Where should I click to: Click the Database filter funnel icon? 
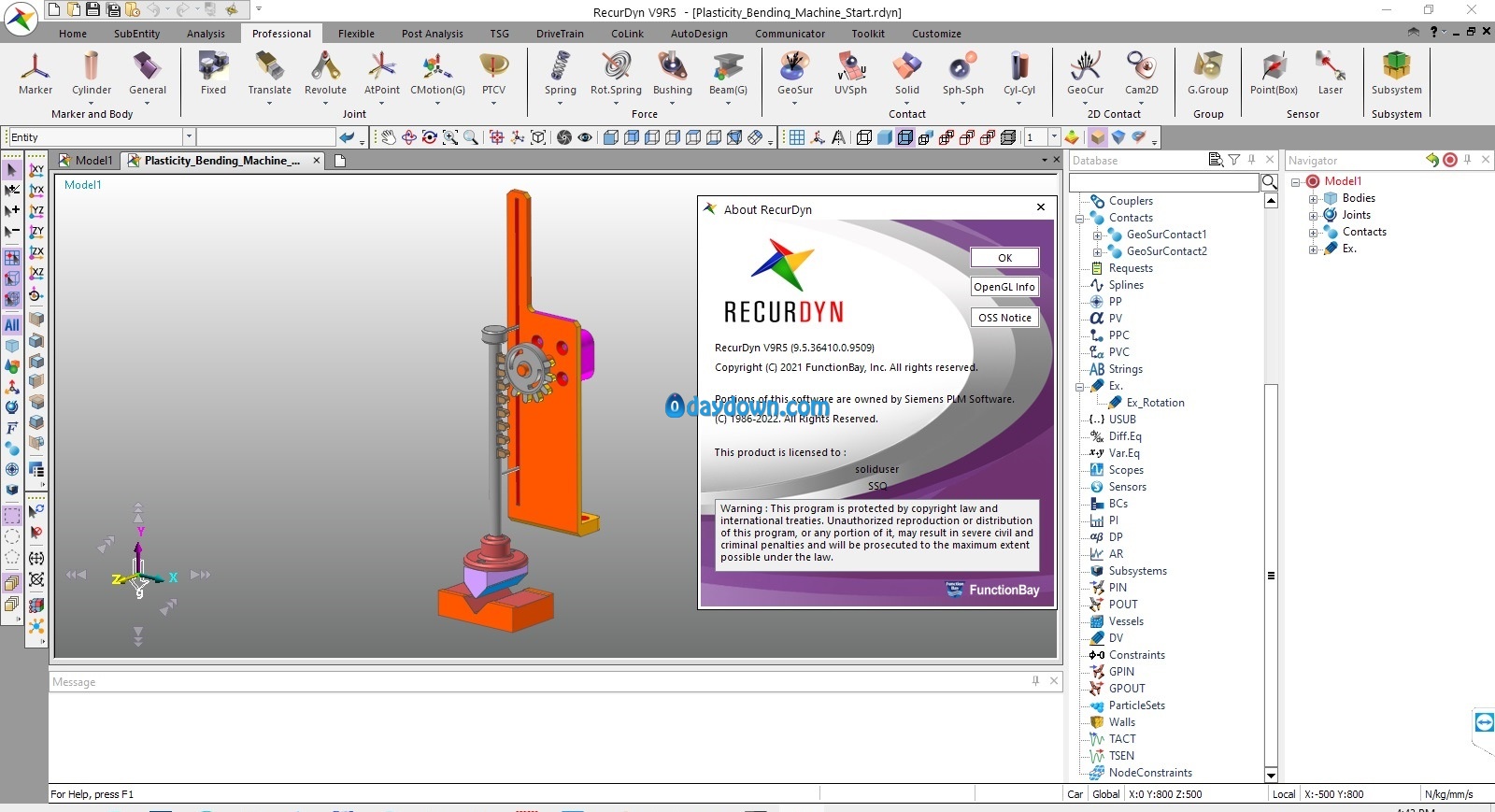click(x=1233, y=160)
